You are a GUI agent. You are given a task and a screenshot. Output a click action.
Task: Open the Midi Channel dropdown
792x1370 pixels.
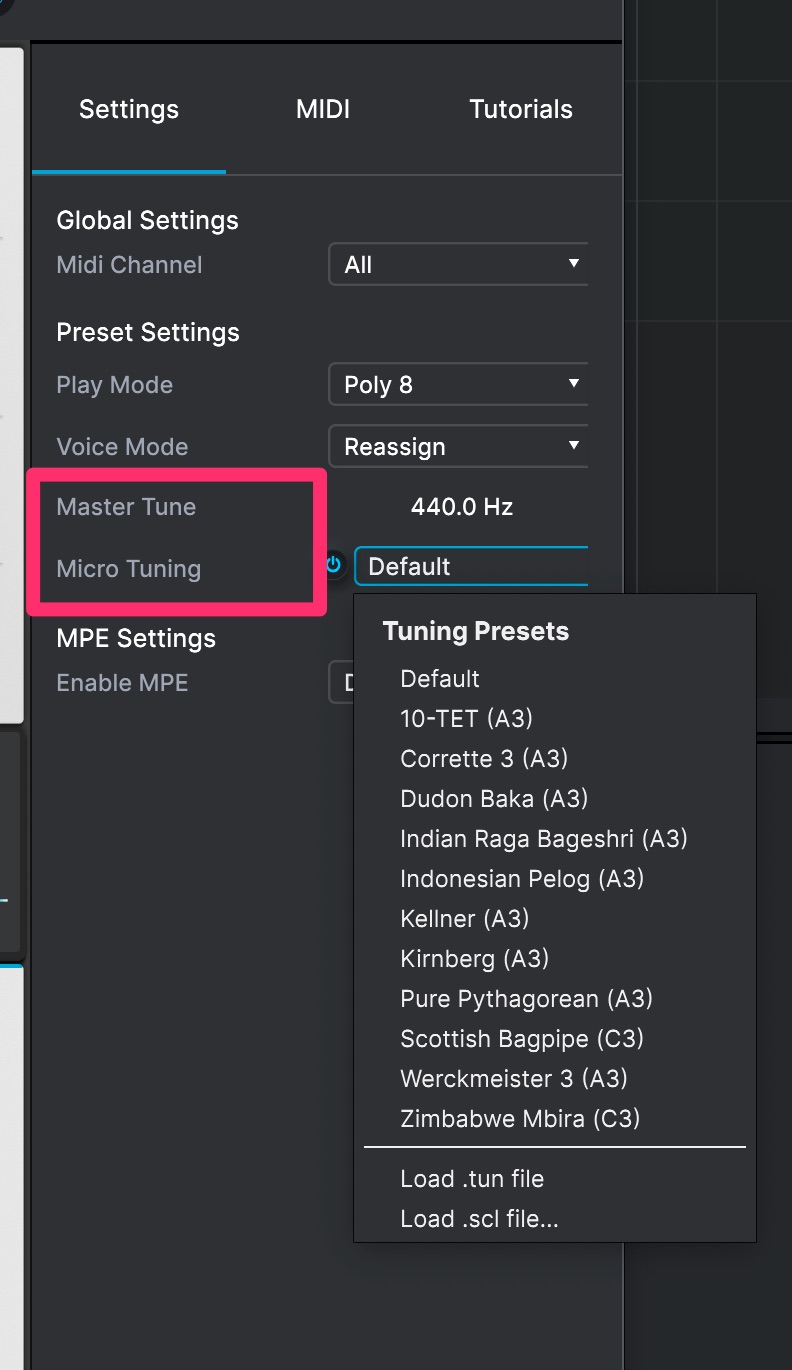(x=458, y=265)
